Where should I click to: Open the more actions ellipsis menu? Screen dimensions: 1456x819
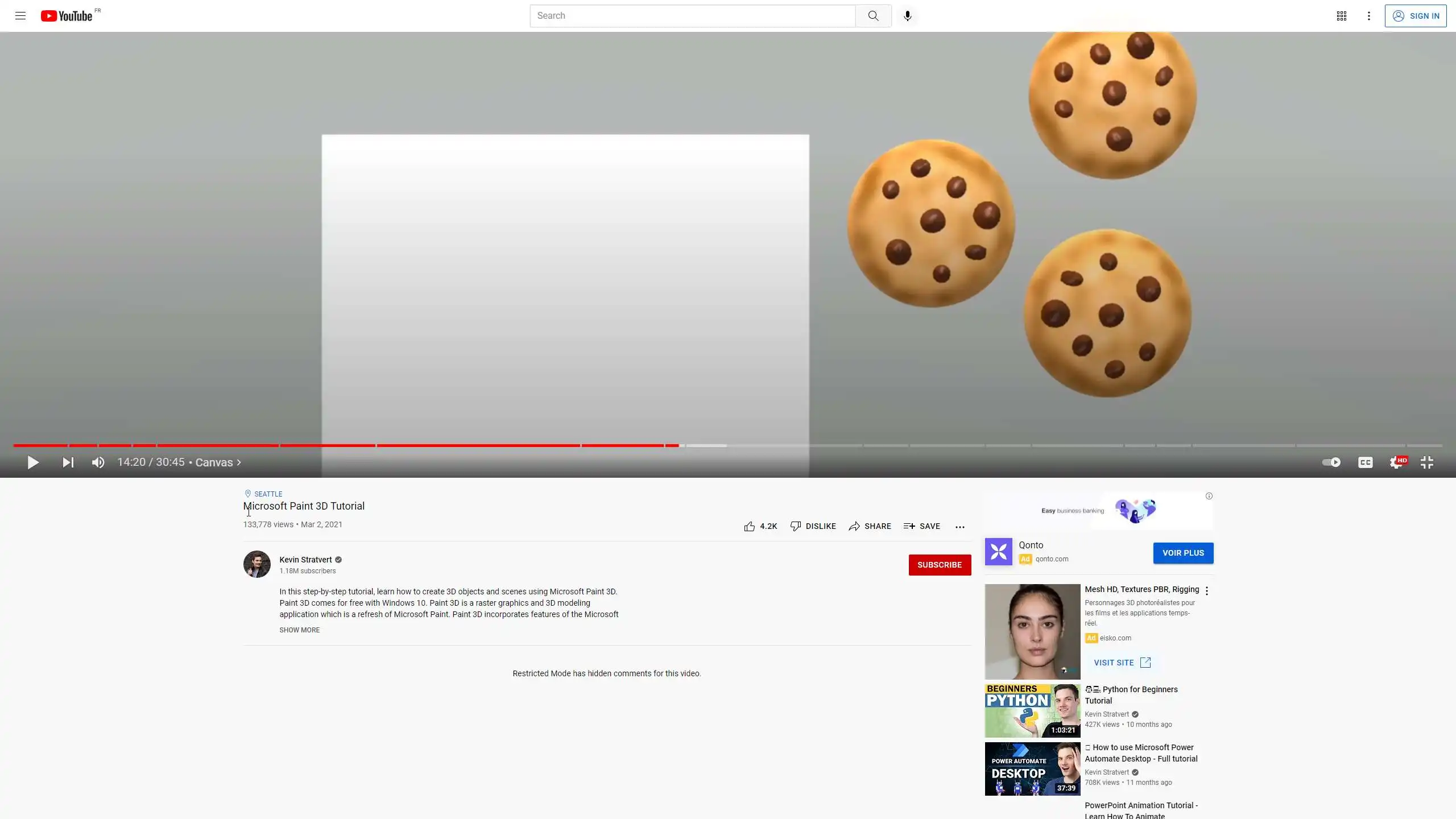click(x=959, y=527)
